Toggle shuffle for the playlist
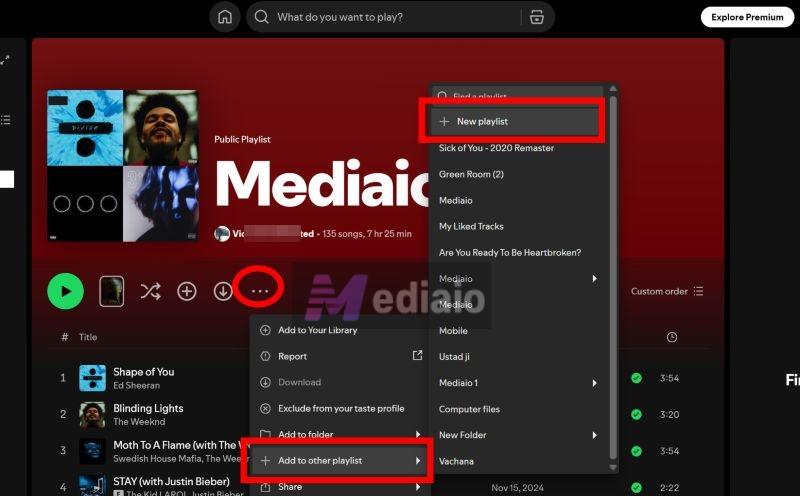This screenshot has width=800, height=496. [x=151, y=291]
